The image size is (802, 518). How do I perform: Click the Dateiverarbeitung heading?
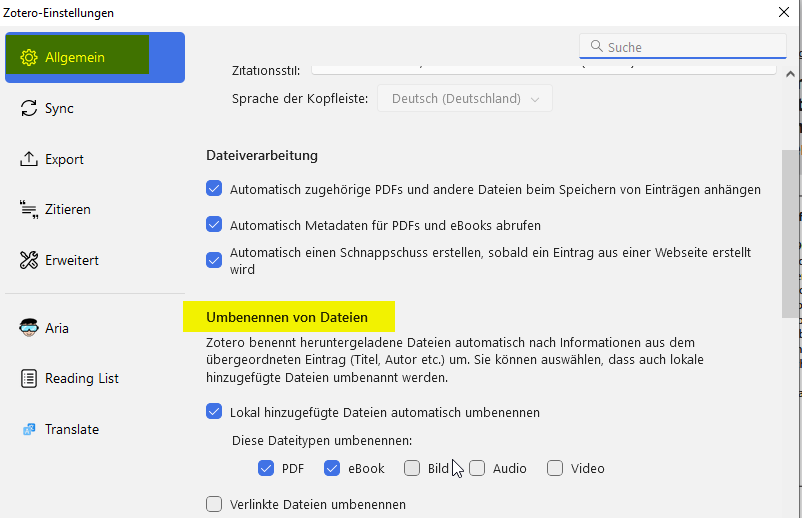pyautogui.click(x=262, y=155)
